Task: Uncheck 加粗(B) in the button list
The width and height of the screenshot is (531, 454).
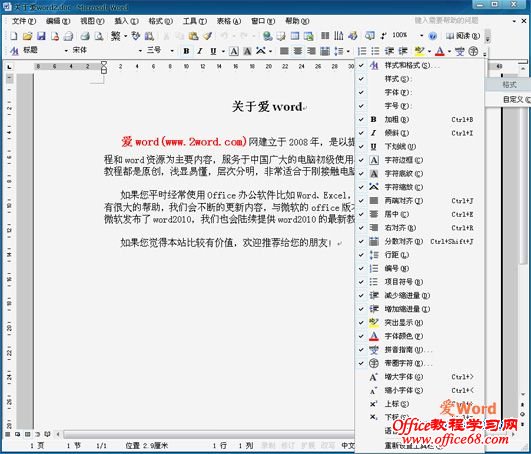Action: tap(419, 120)
